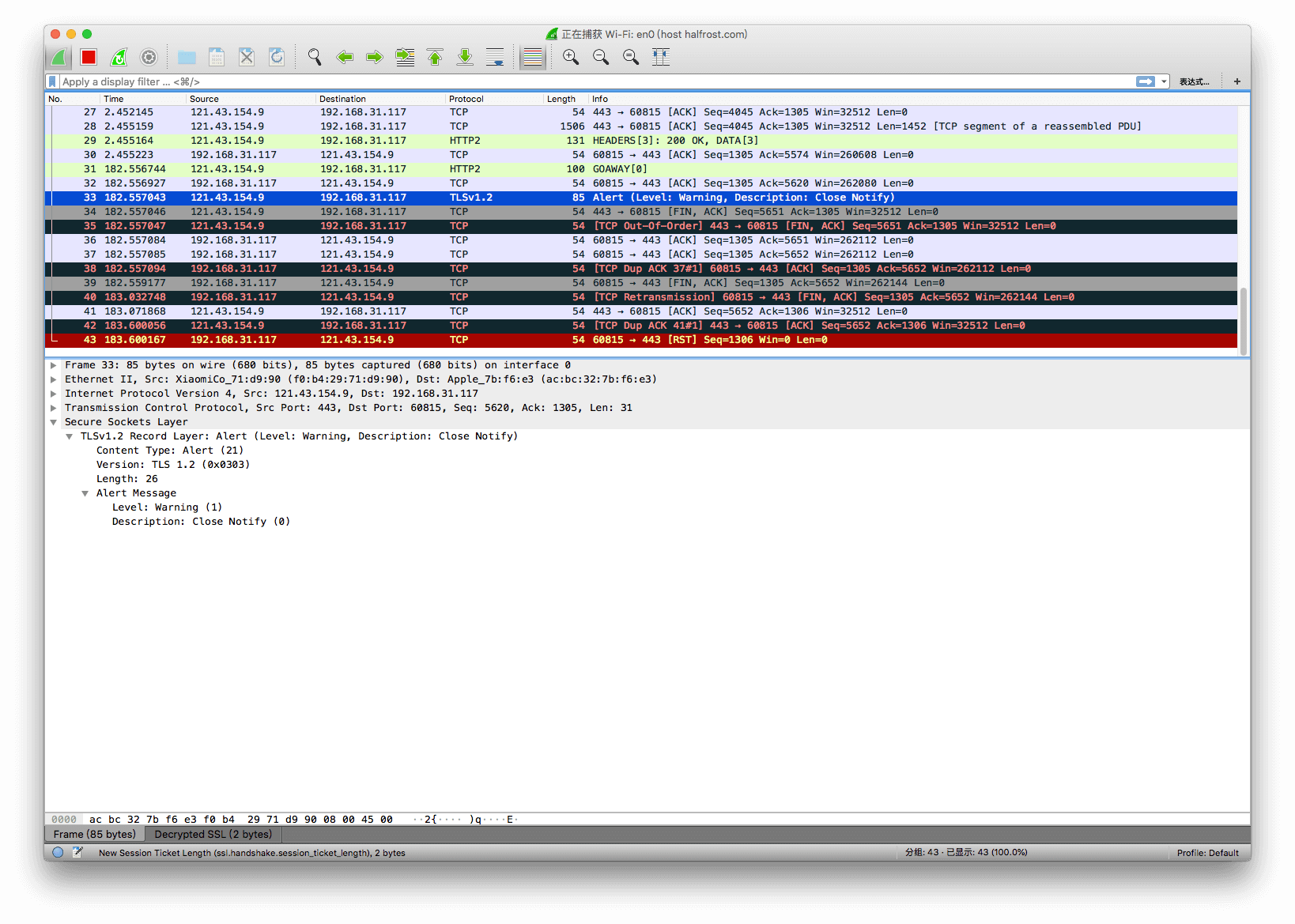Select the Length: 26 field

(127, 479)
